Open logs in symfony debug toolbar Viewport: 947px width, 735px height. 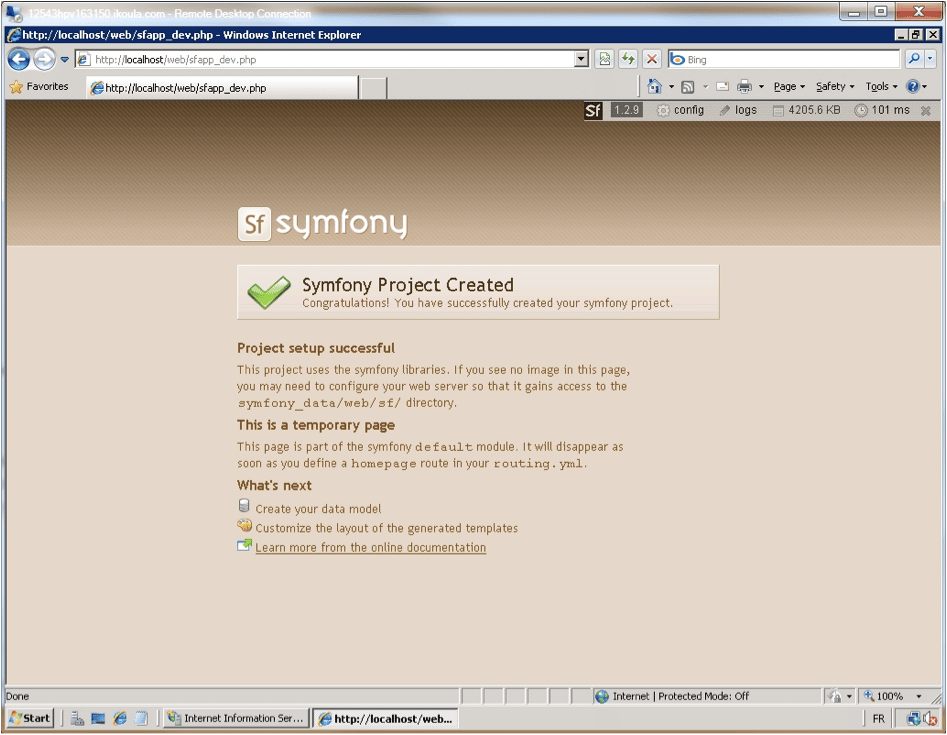tap(738, 110)
